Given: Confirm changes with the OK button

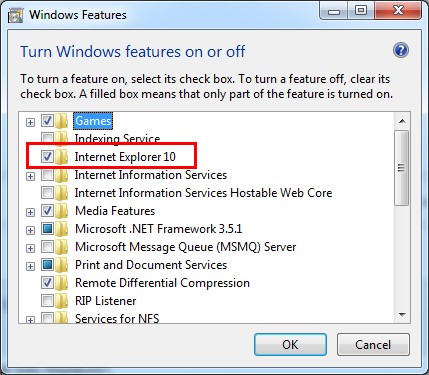Looking at the screenshot, I should pyautogui.click(x=290, y=344).
